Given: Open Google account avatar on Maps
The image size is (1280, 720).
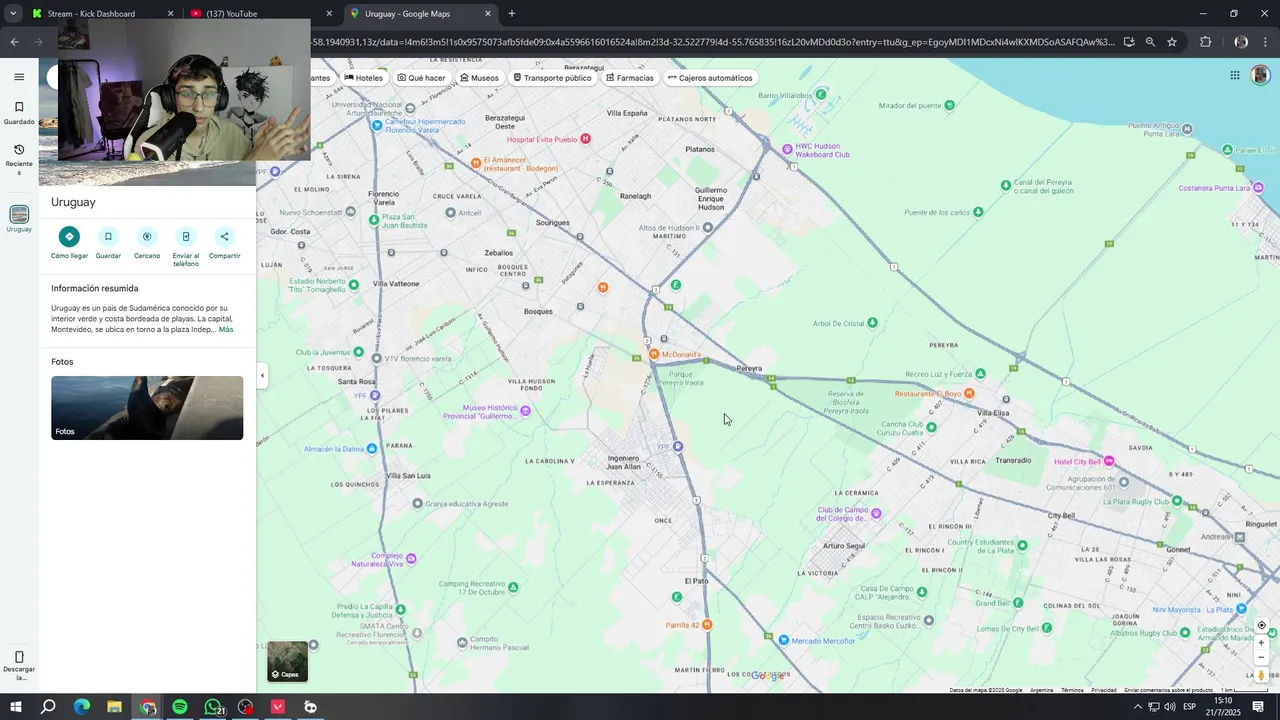Looking at the screenshot, I should tap(1261, 75).
